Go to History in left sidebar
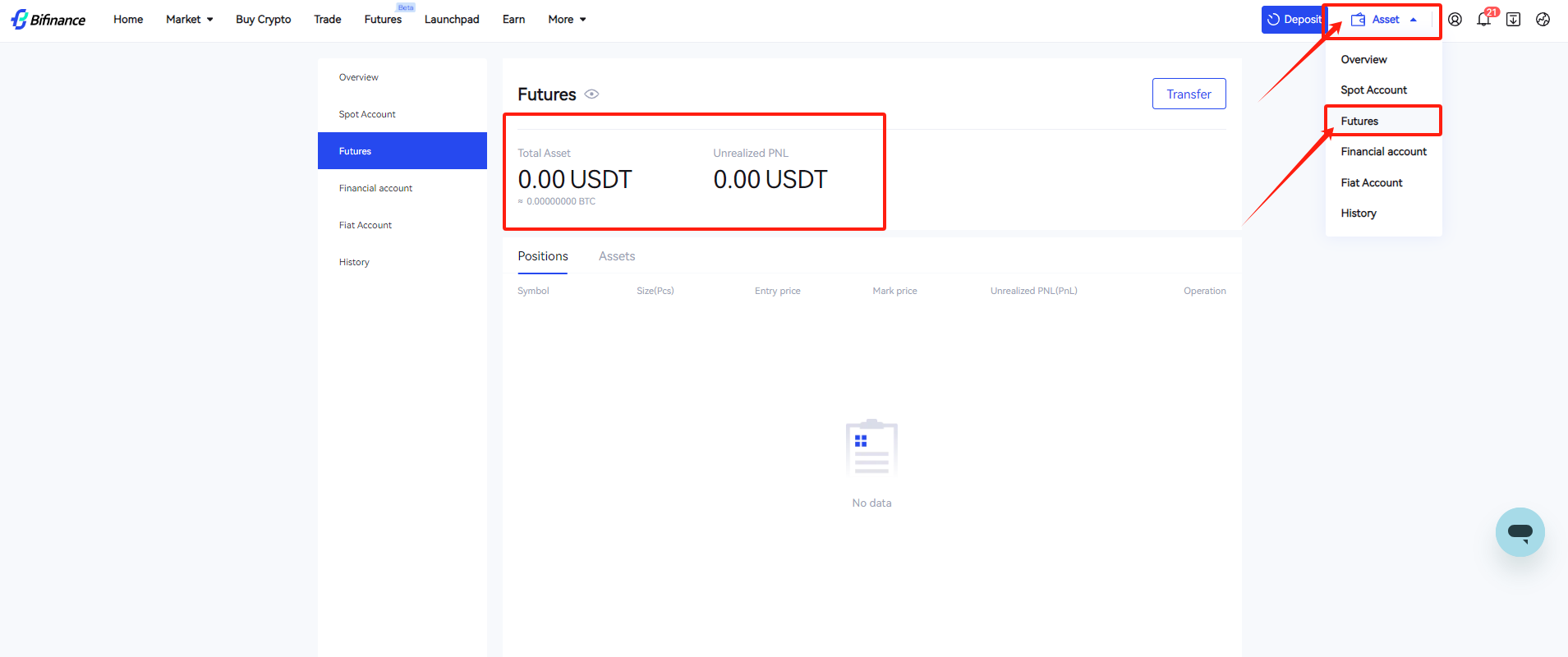Image resolution: width=1568 pixels, height=657 pixels. (354, 262)
